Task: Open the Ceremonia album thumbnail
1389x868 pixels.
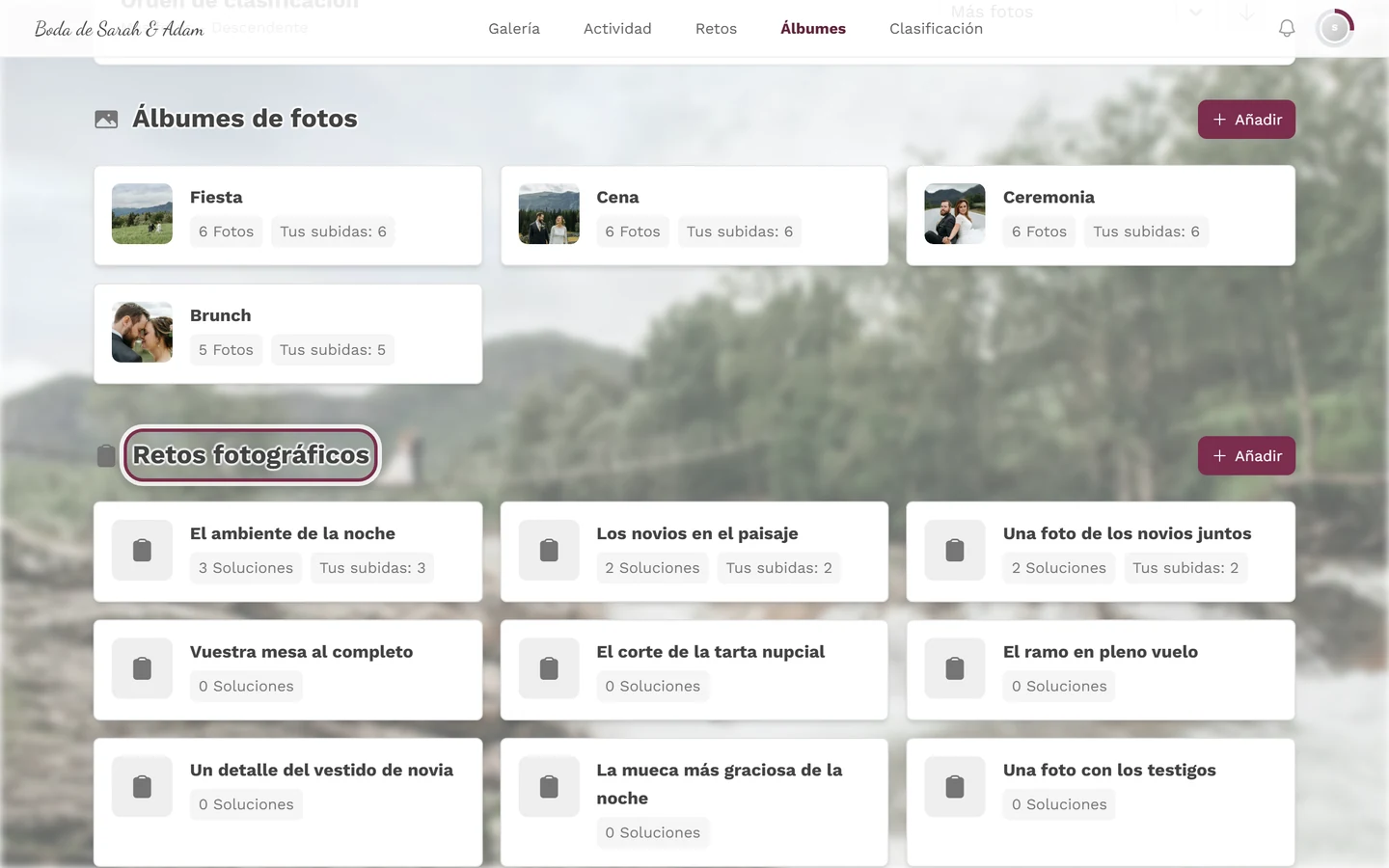Action: coord(955,214)
